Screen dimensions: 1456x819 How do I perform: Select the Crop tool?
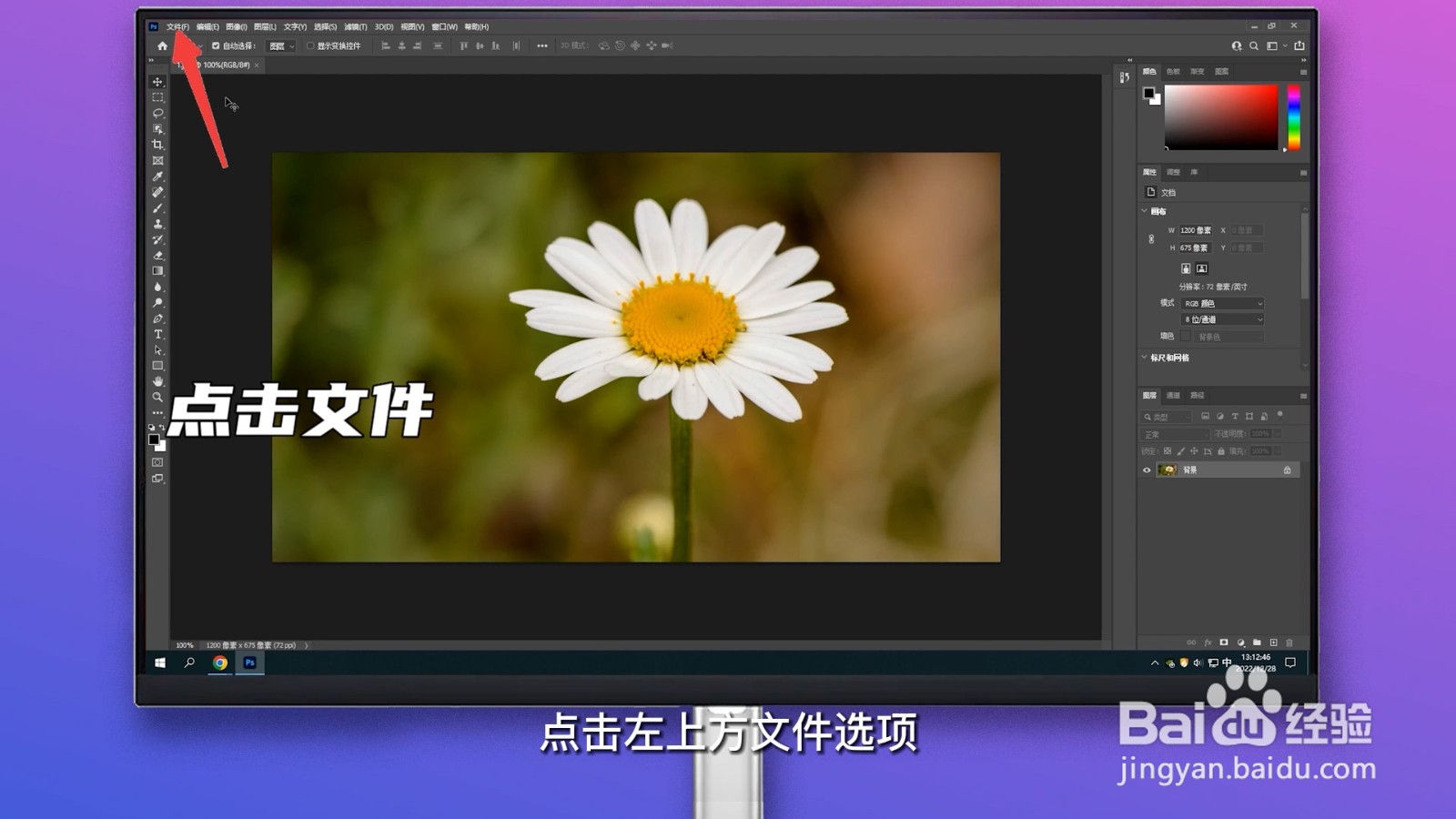tap(158, 144)
